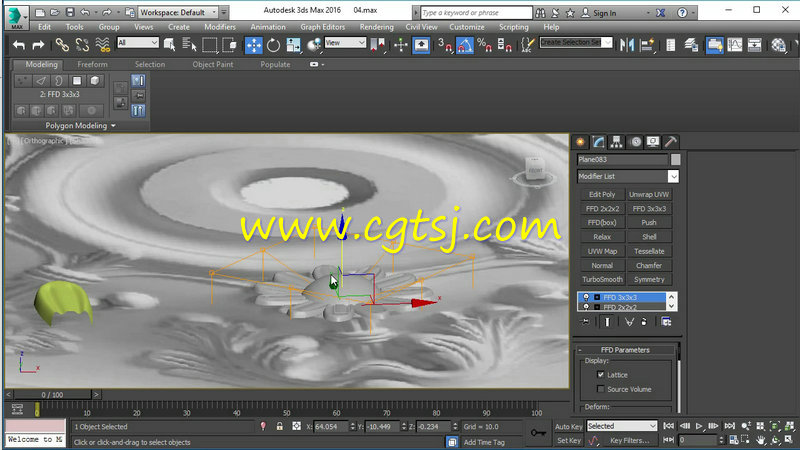Viewport: 800px width, 450px height.
Task: Open the Motion command panel tab
Action: [x=635, y=142]
